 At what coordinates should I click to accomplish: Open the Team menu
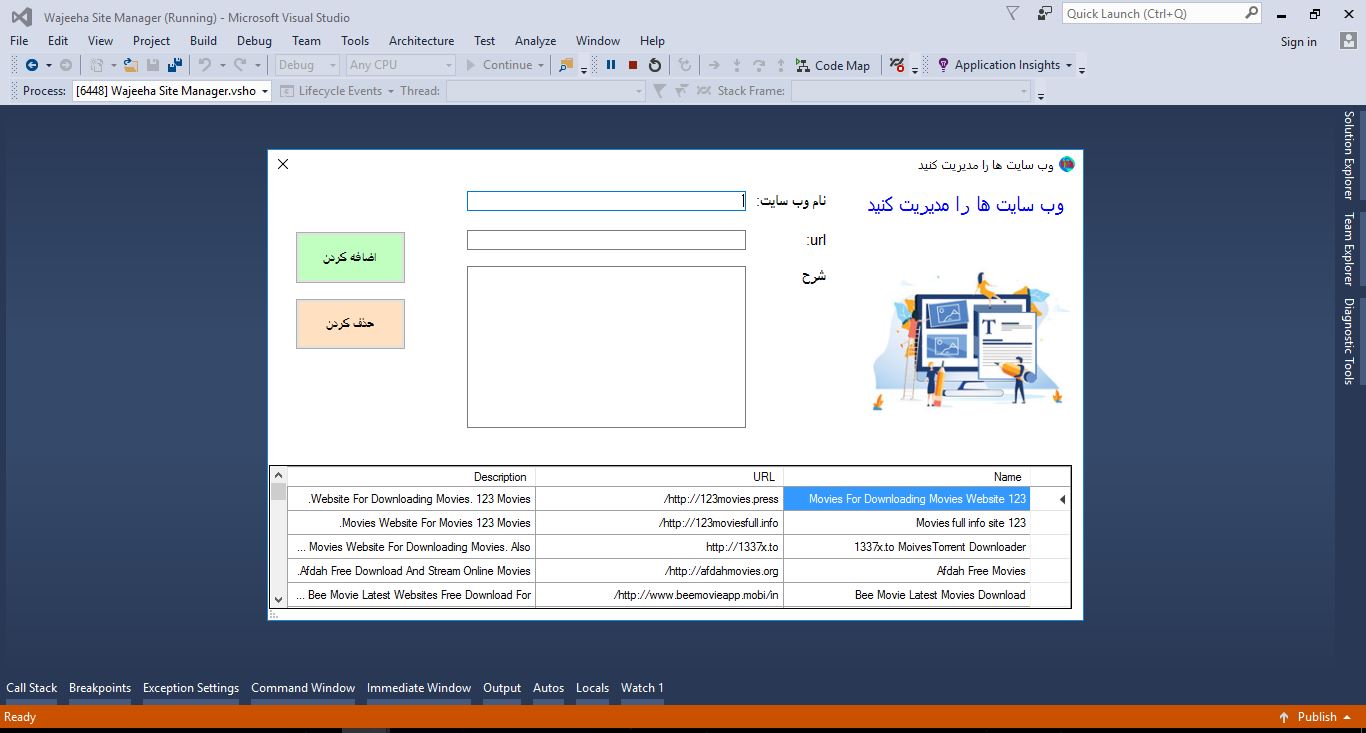[306, 41]
